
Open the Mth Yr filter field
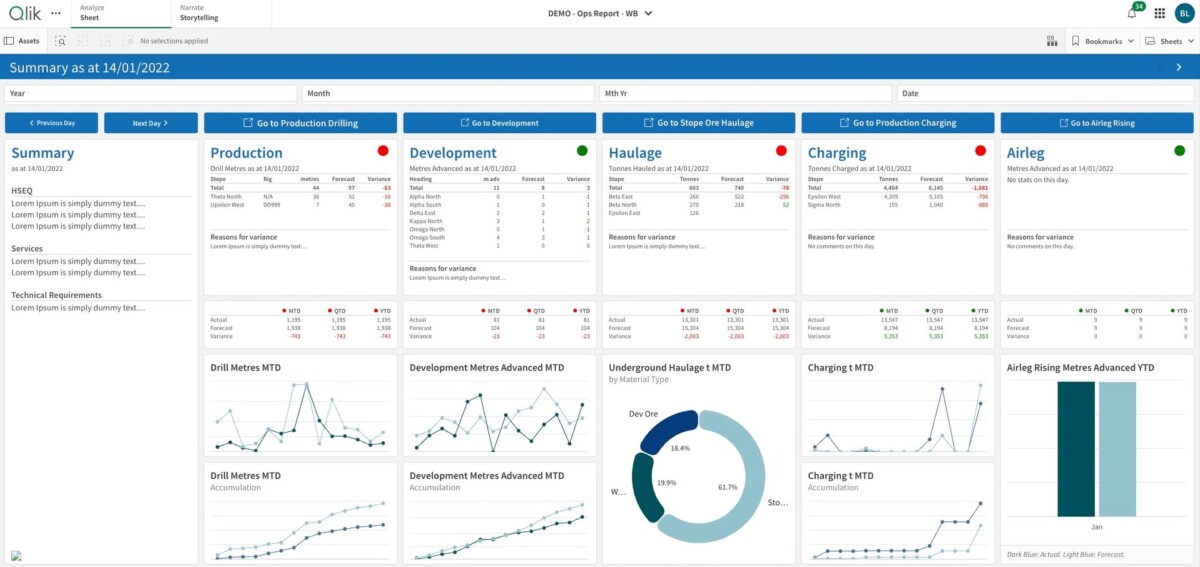click(x=745, y=93)
